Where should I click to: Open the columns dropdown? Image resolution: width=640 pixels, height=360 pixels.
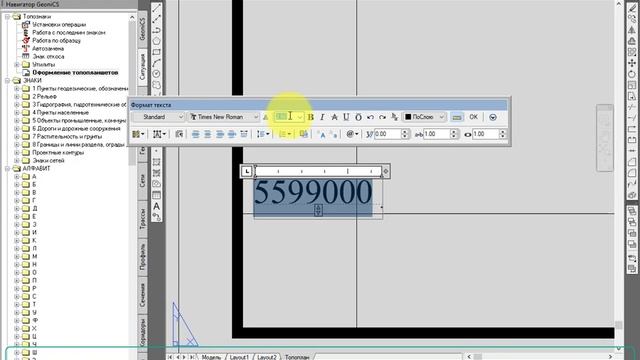(x=138, y=134)
